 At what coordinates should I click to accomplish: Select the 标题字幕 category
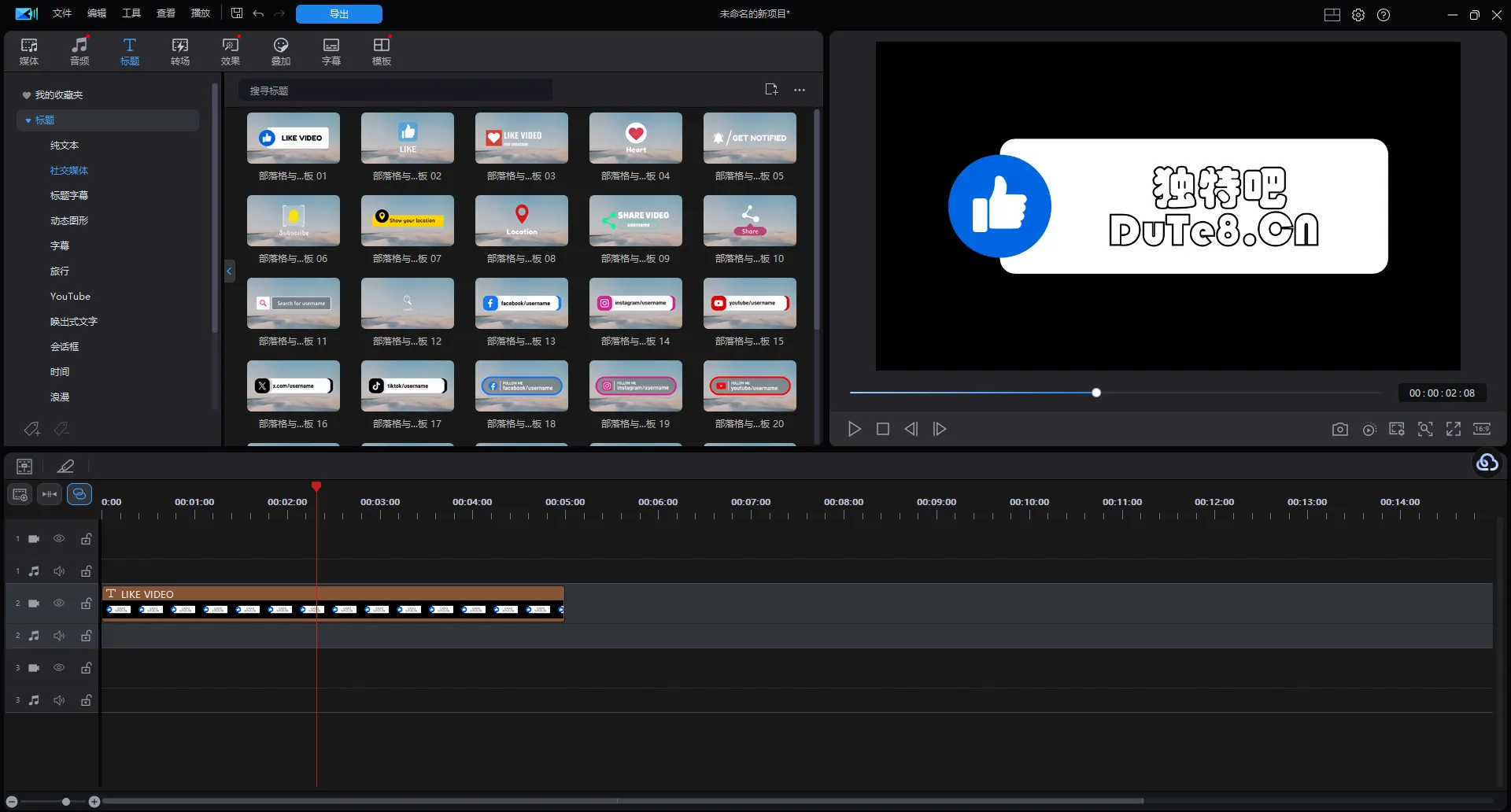pyautogui.click(x=69, y=196)
